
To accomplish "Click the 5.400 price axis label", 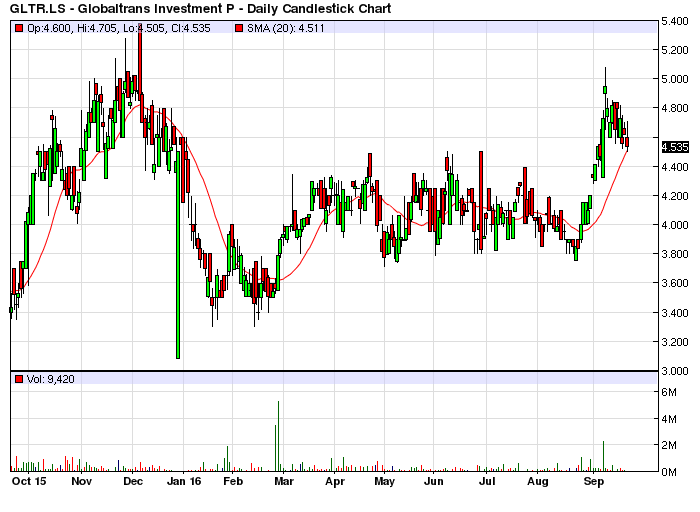I will (x=675, y=21).
